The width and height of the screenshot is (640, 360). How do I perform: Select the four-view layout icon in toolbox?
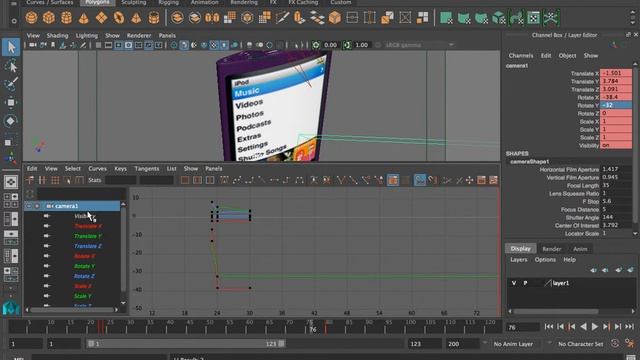point(11,200)
